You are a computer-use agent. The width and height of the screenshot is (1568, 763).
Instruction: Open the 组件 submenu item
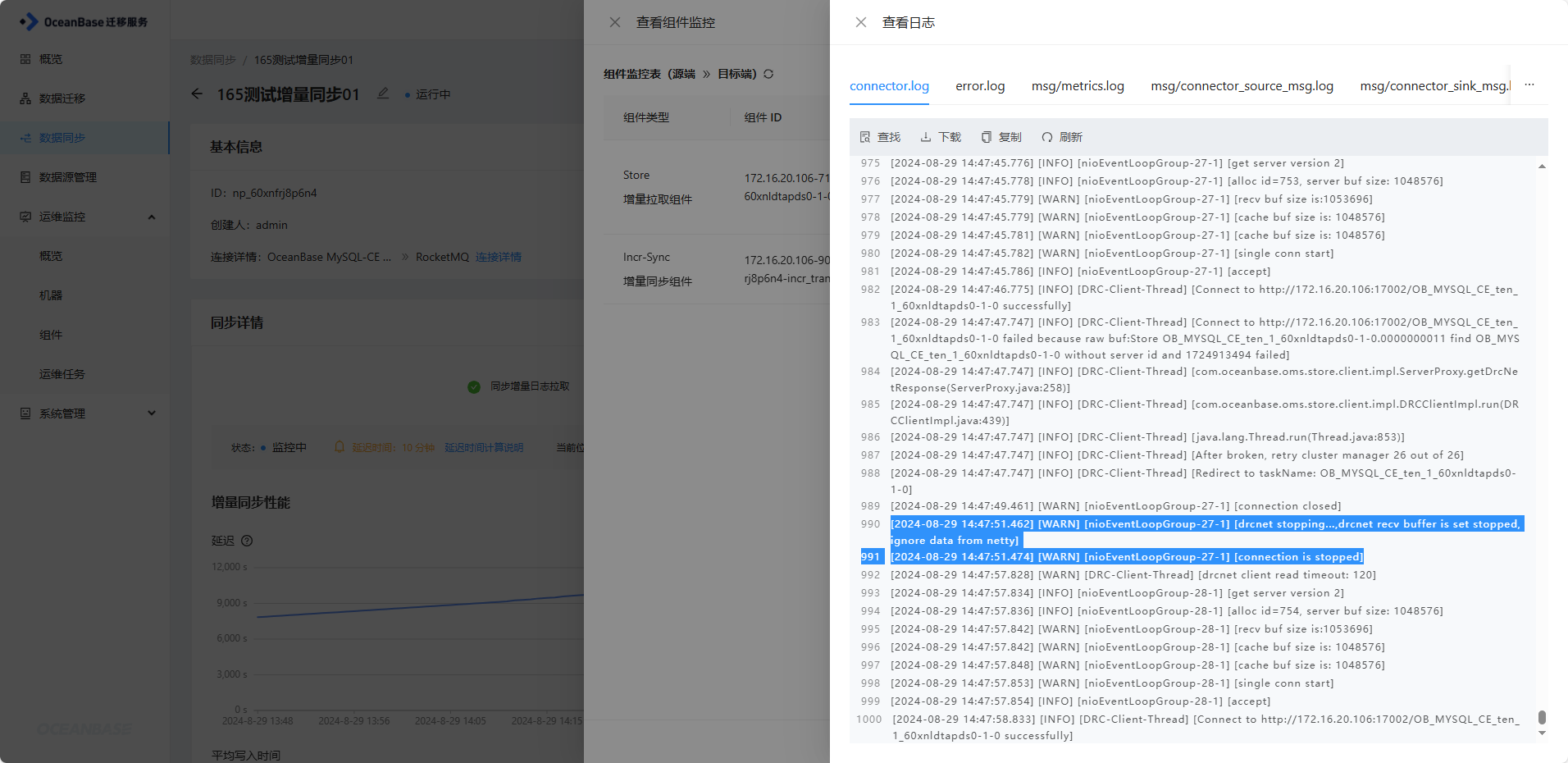point(51,335)
